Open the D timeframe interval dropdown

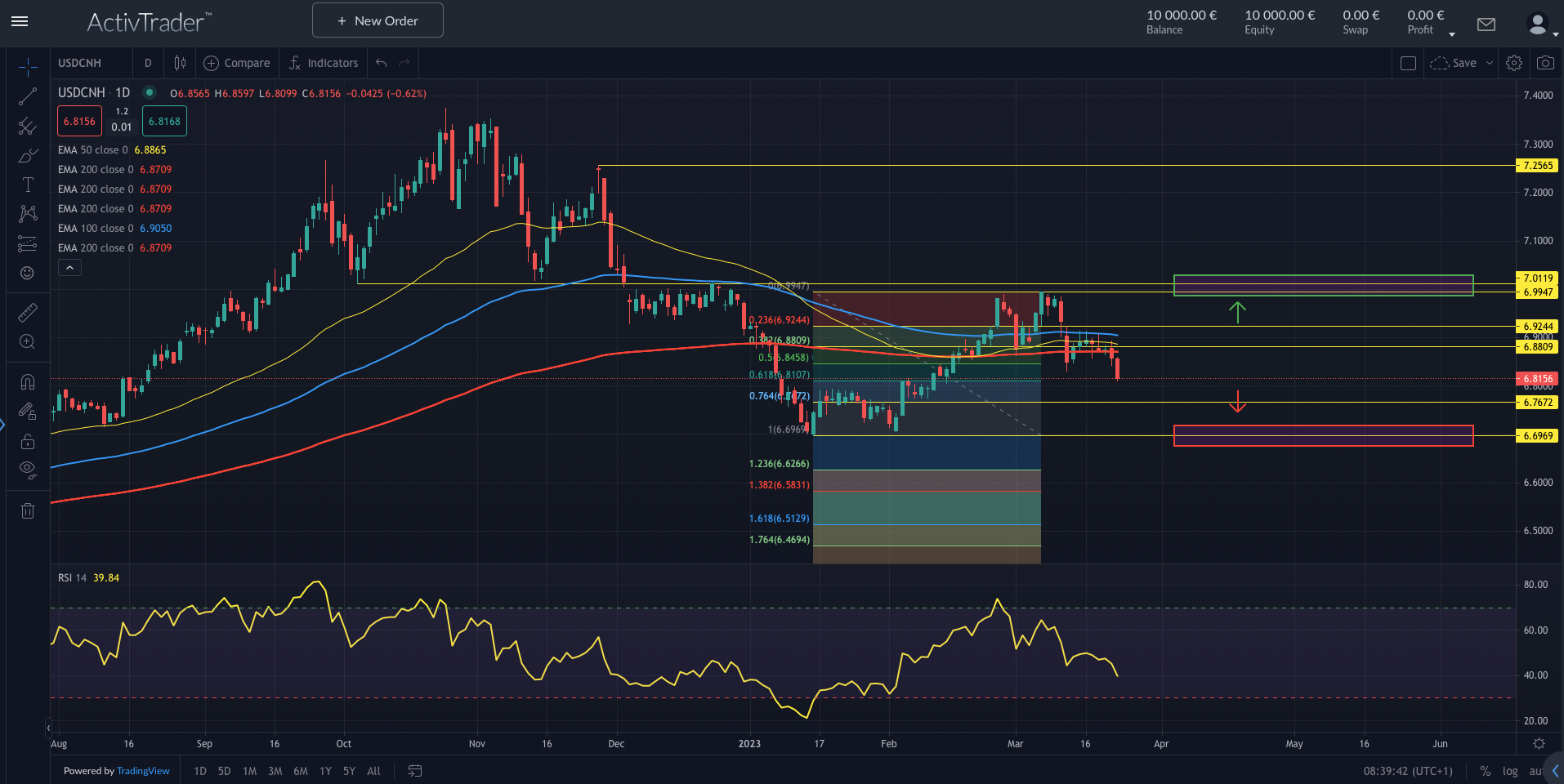[x=148, y=62]
